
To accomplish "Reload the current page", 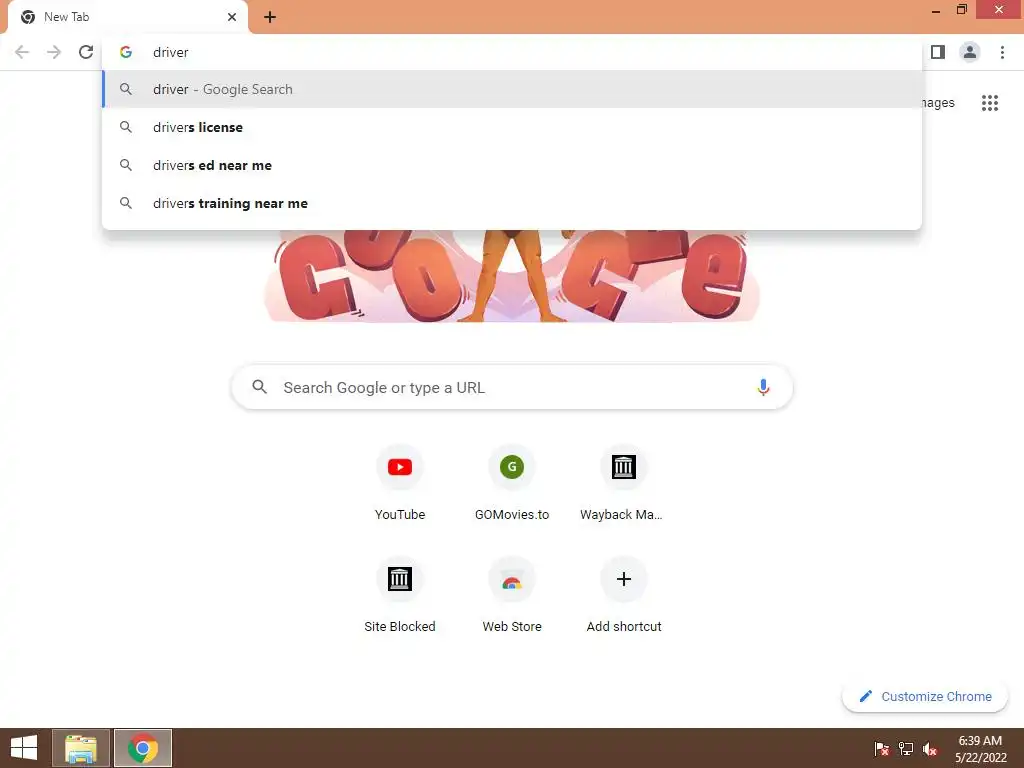I will click(86, 52).
